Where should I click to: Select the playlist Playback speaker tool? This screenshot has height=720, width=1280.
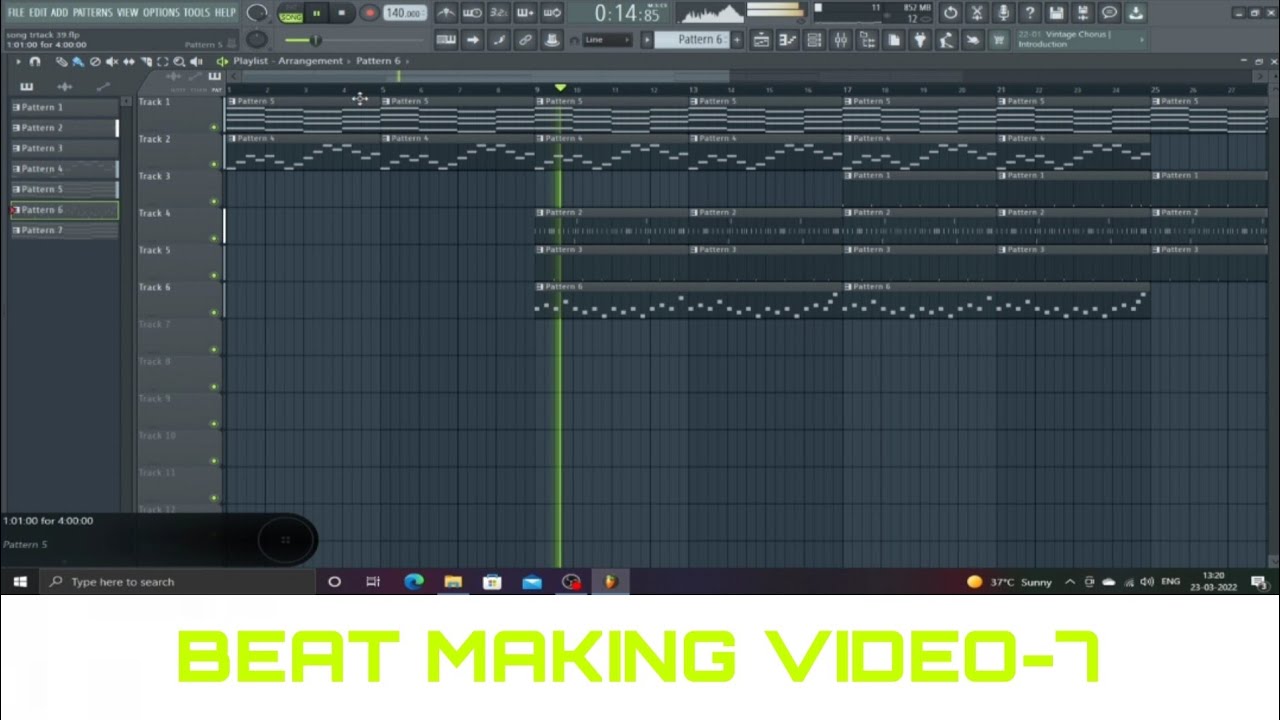[196, 61]
